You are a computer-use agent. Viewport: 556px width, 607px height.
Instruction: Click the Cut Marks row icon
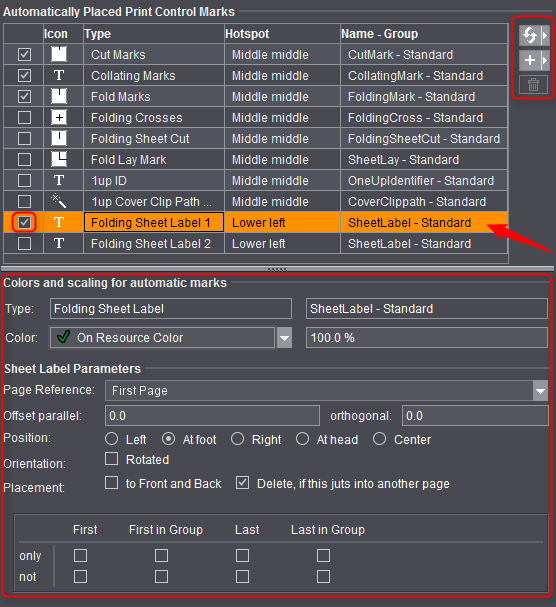(59, 55)
